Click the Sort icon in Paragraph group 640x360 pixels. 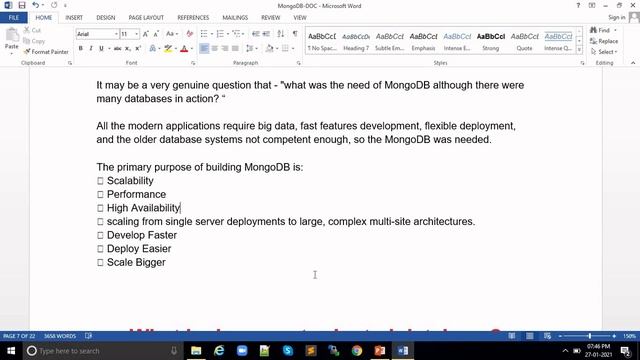click(280, 34)
